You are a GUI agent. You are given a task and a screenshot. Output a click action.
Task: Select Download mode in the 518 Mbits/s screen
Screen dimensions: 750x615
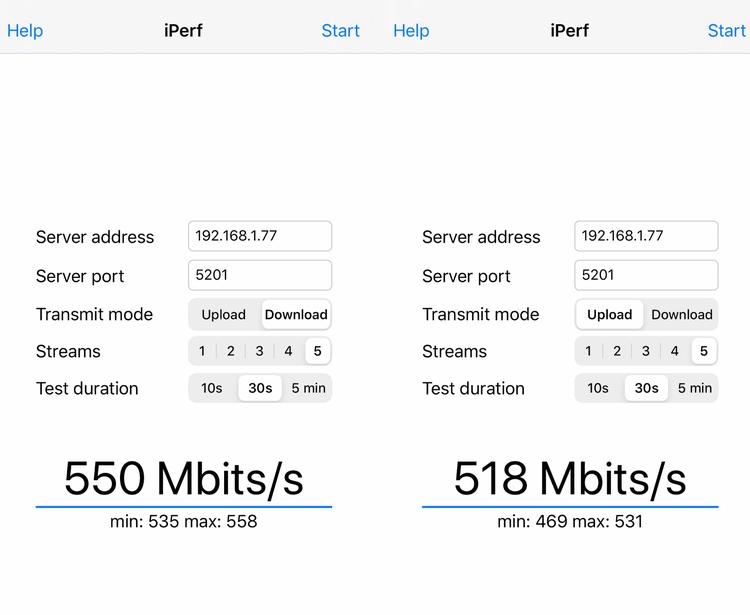pos(682,314)
